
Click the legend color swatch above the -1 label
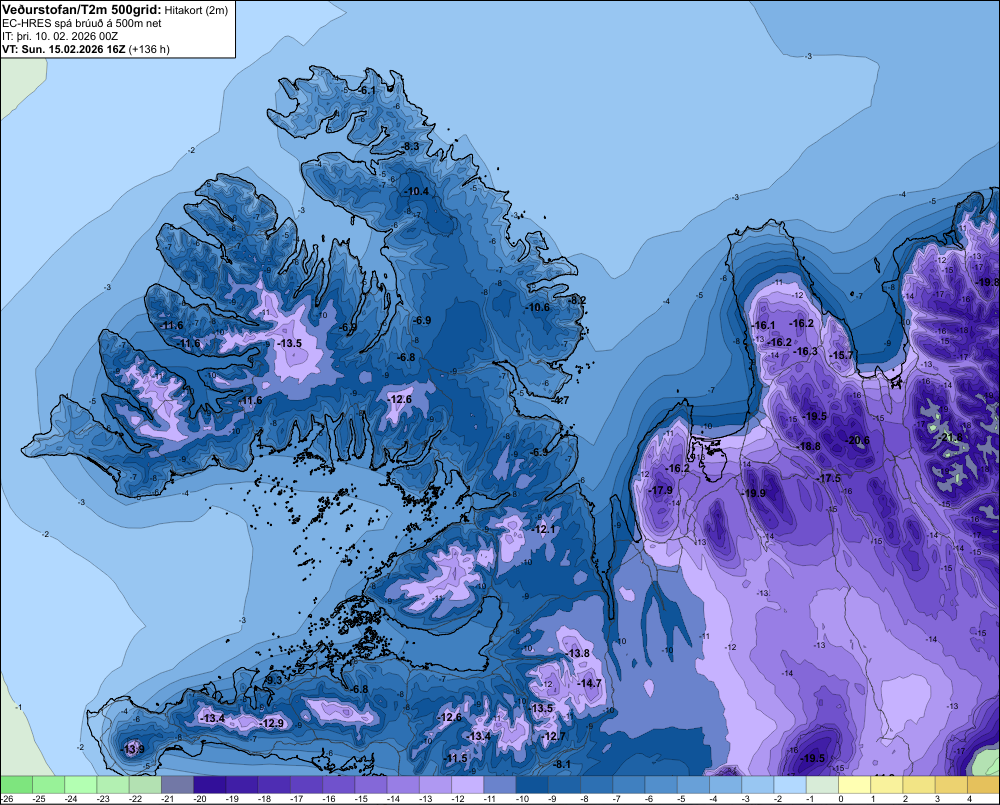[x=822, y=784]
